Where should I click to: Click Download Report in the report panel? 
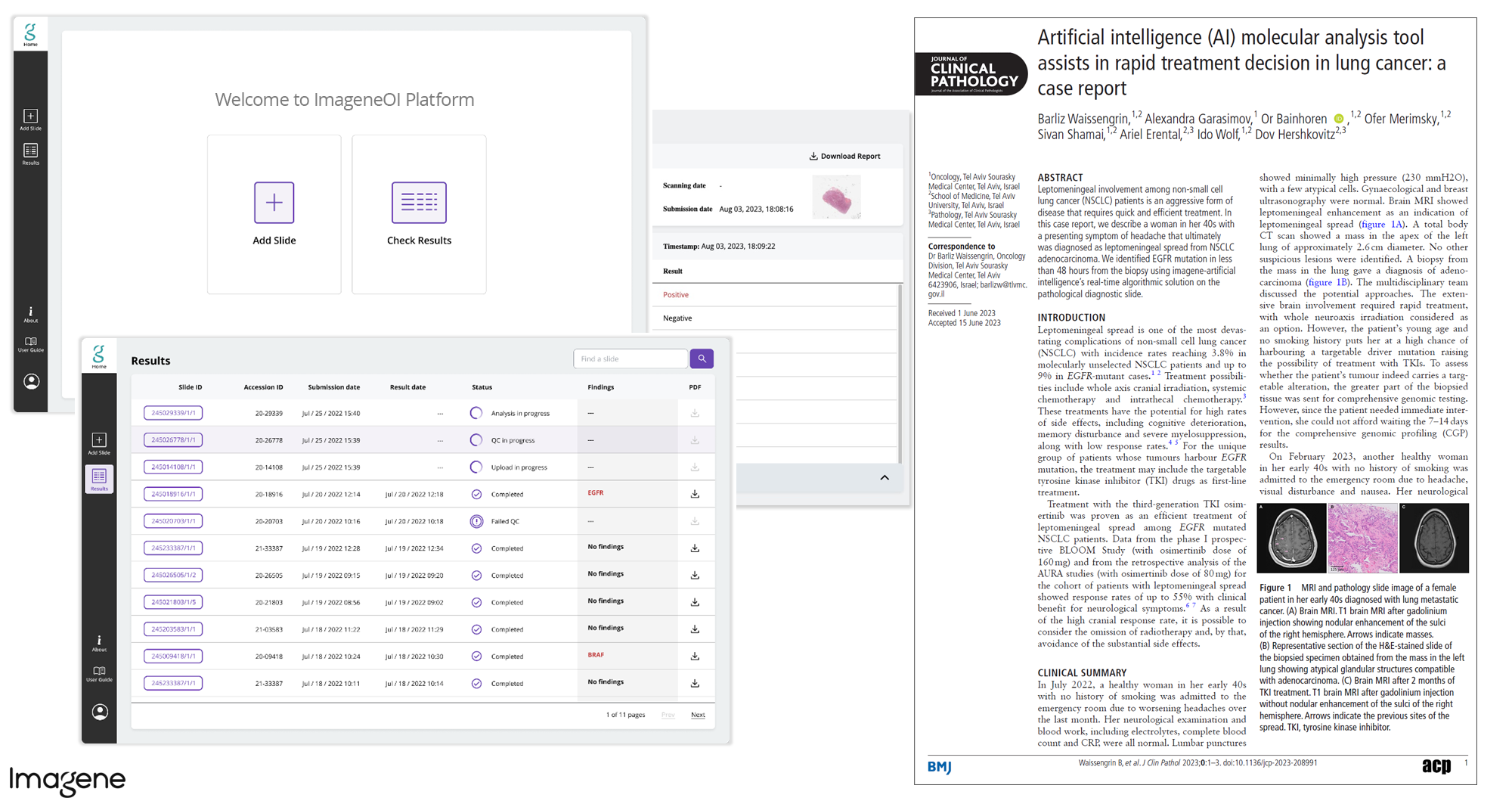click(x=845, y=157)
